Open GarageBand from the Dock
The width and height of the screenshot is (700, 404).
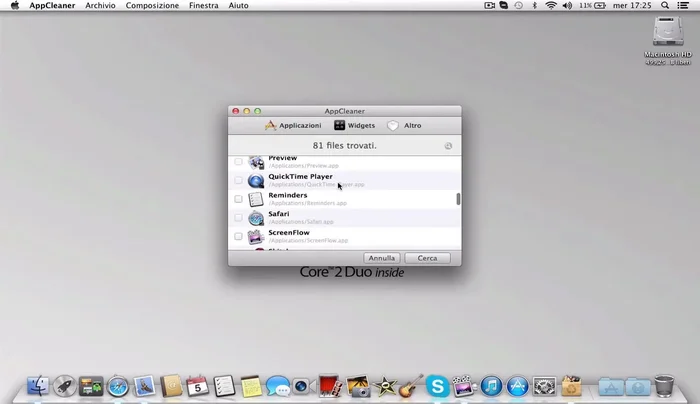coord(411,386)
